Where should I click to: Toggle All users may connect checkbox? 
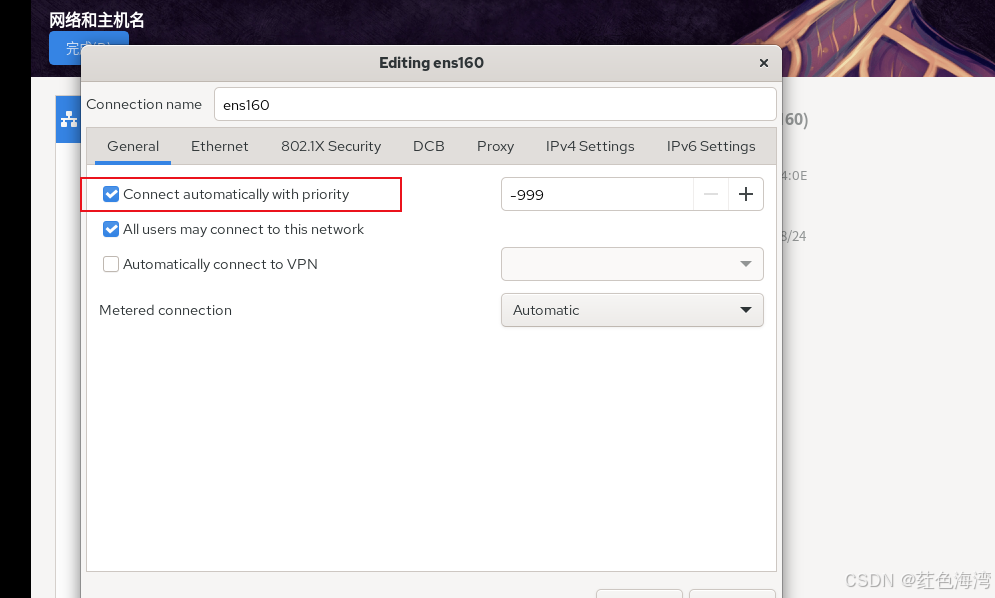point(111,229)
